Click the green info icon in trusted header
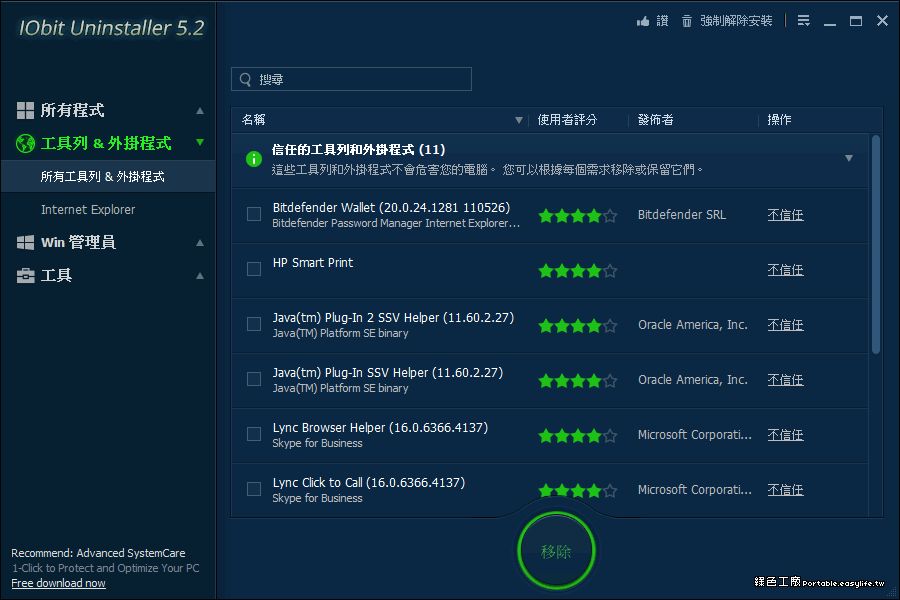Image resolution: width=900 pixels, height=600 pixels. 254,159
